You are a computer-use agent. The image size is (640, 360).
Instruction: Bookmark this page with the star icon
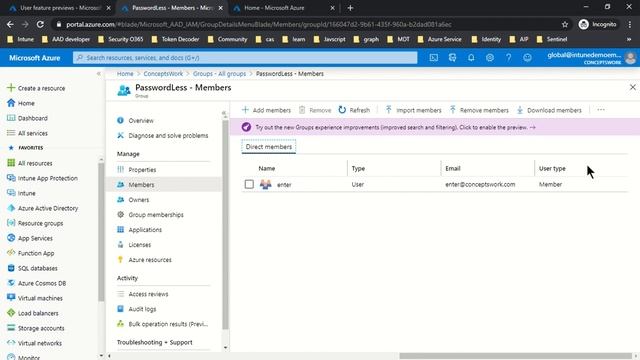[565, 24]
